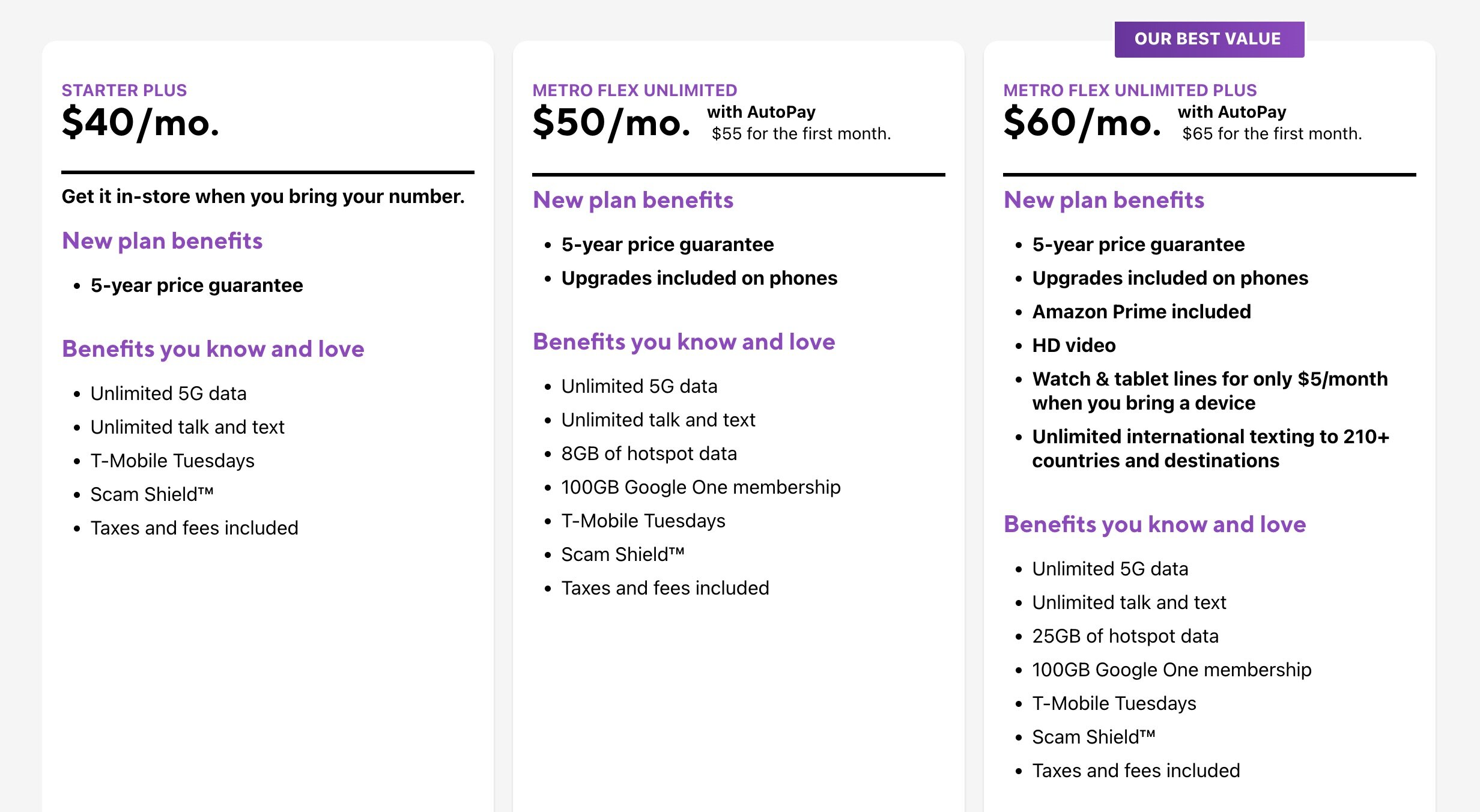Select "Amazon Prime included" benefit
The width and height of the screenshot is (1480, 812).
1141,312
